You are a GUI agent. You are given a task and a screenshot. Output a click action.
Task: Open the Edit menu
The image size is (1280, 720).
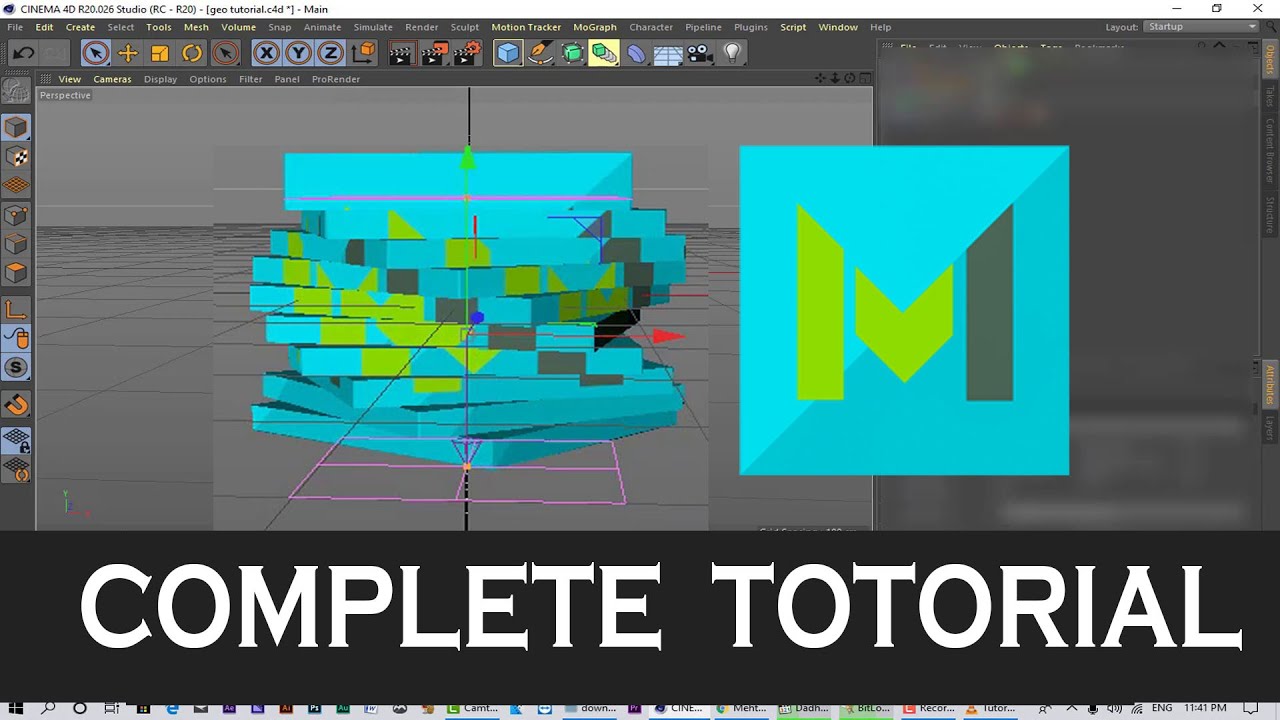pyautogui.click(x=44, y=27)
